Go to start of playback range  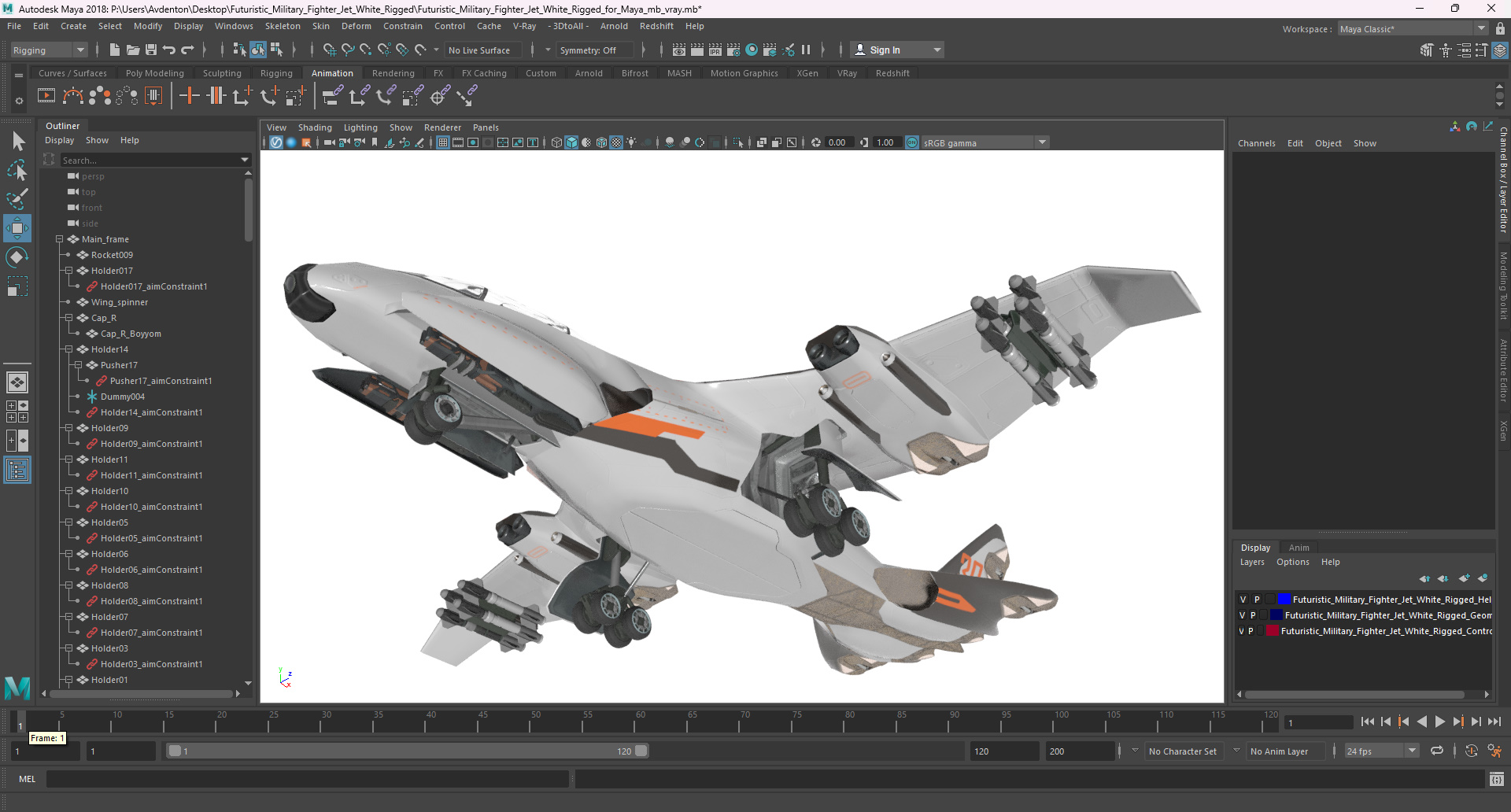click(1368, 722)
